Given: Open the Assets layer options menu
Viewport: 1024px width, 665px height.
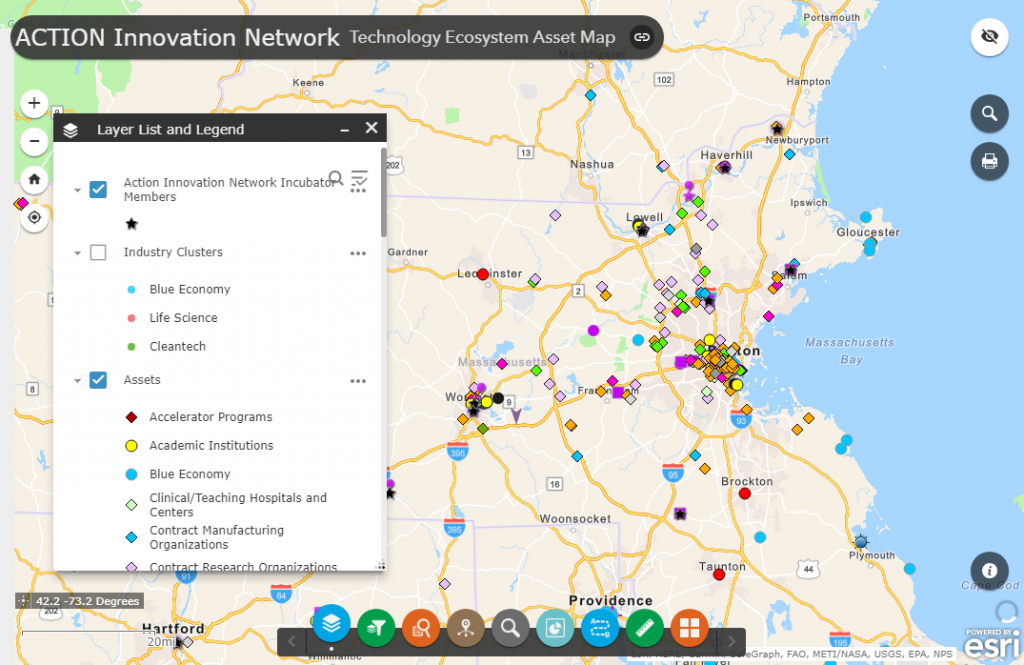Looking at the screenshot, I should point(357,380).
